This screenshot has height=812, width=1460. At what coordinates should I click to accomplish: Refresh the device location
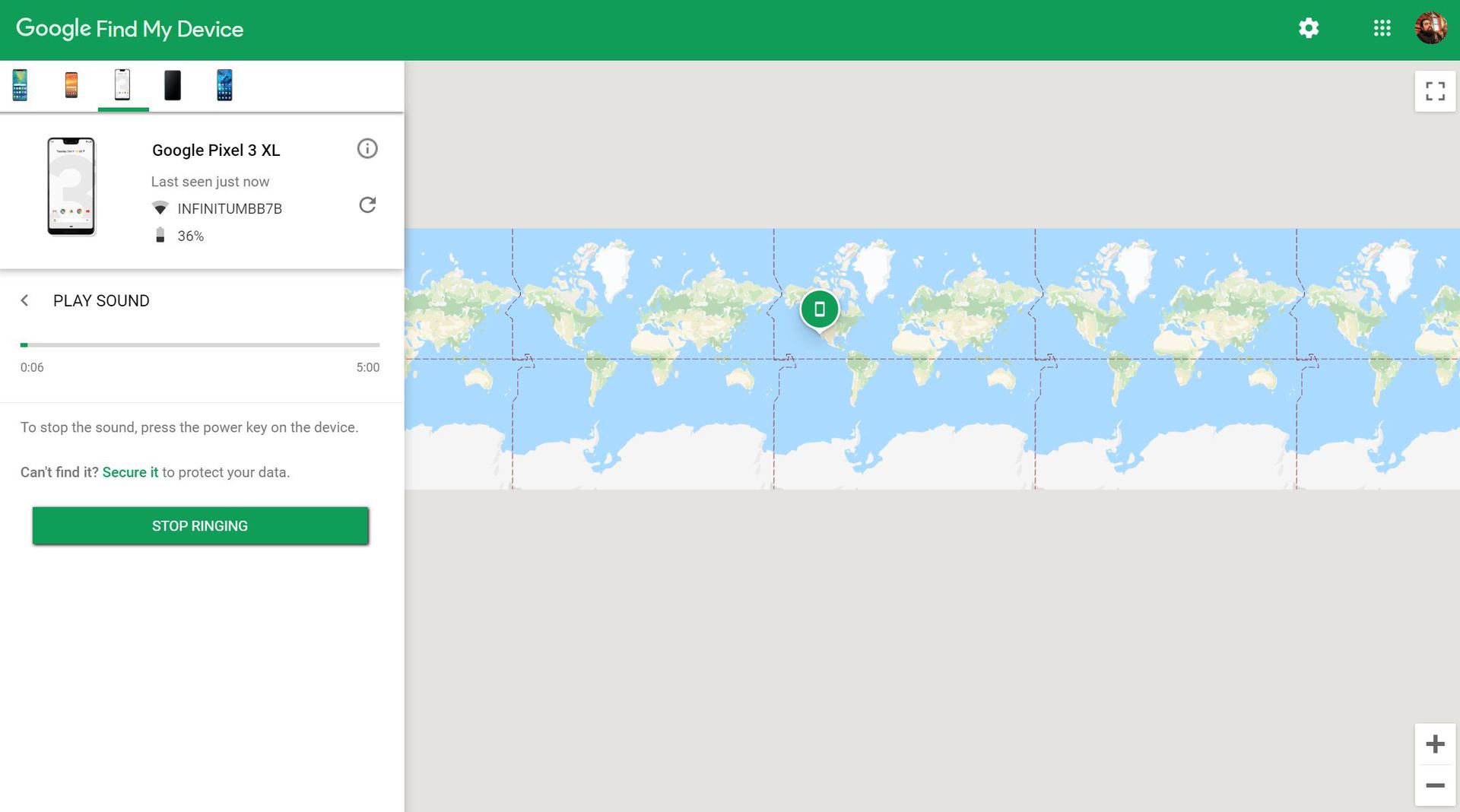coord(367,205)
